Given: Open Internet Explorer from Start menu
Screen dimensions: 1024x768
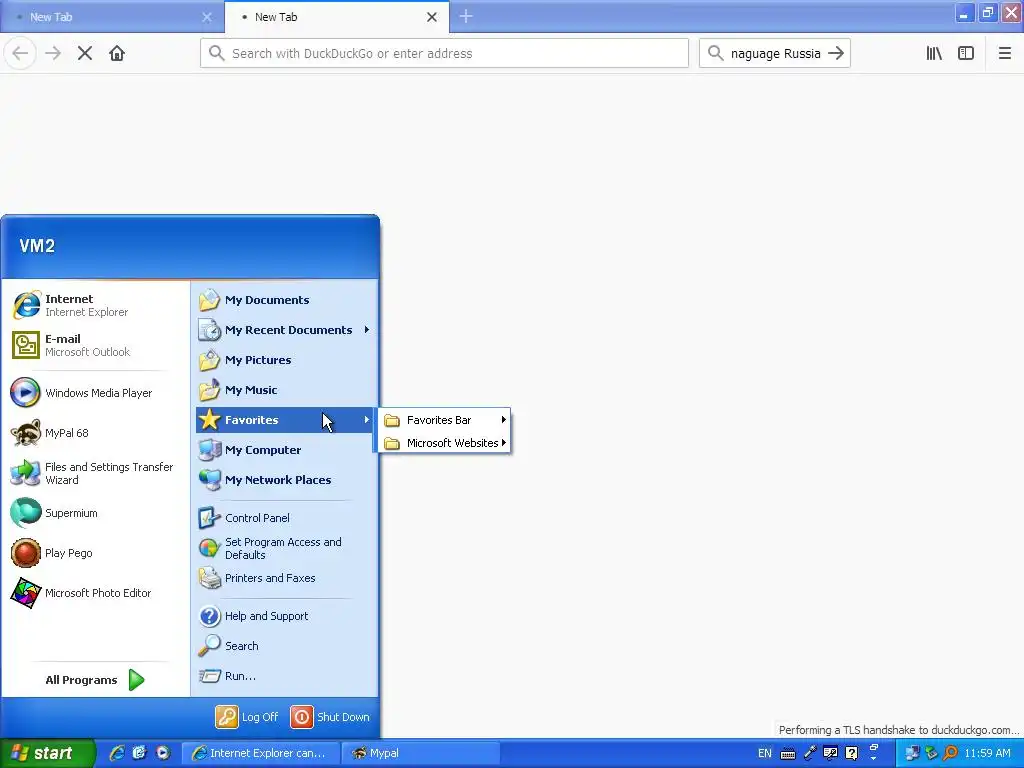Looking at the screenshot, I should click(97, 305).
